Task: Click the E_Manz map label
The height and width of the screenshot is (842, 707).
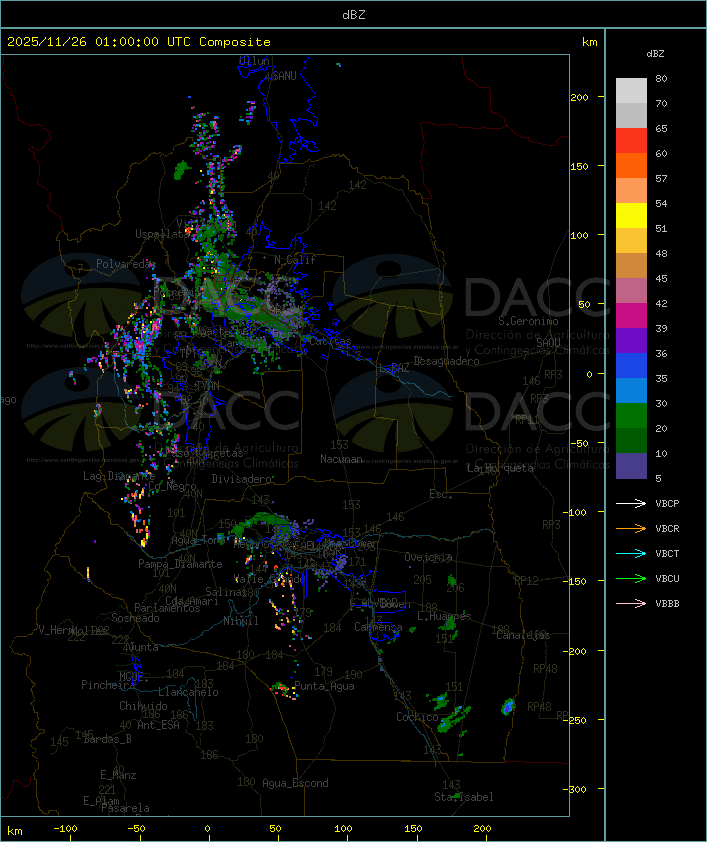Action: [x=118, y=775]
